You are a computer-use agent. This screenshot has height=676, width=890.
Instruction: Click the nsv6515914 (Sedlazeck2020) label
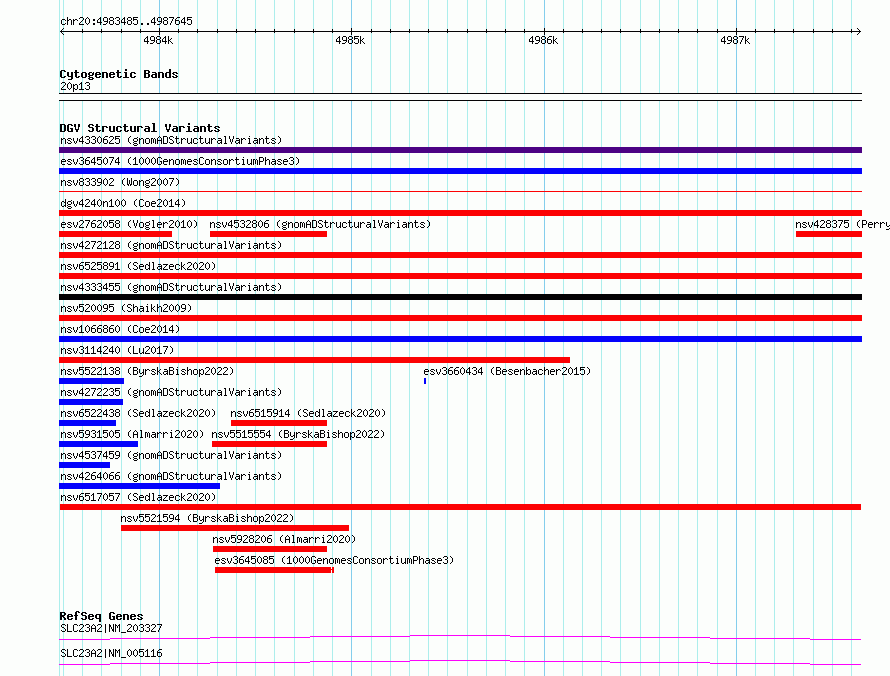pos(308,413)
